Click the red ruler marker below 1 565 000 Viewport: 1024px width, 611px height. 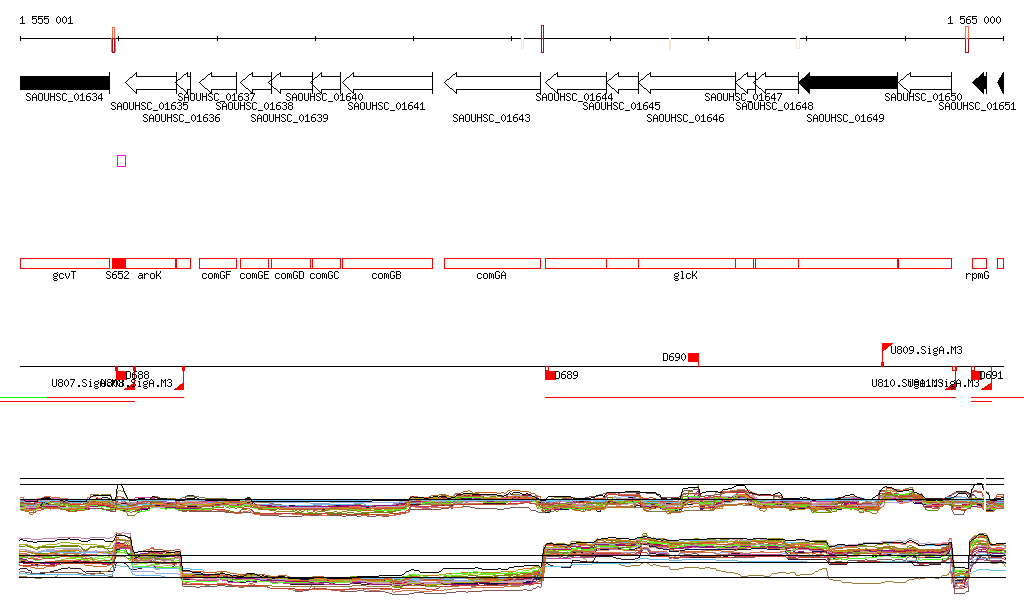pyautogui.click(x=967, y=39)
